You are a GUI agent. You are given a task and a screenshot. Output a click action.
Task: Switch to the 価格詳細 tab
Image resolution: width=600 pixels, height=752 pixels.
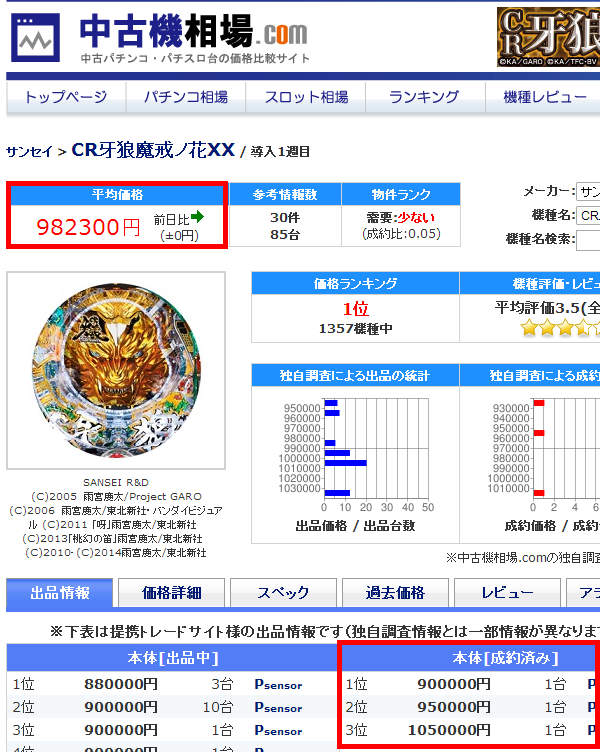171,593
